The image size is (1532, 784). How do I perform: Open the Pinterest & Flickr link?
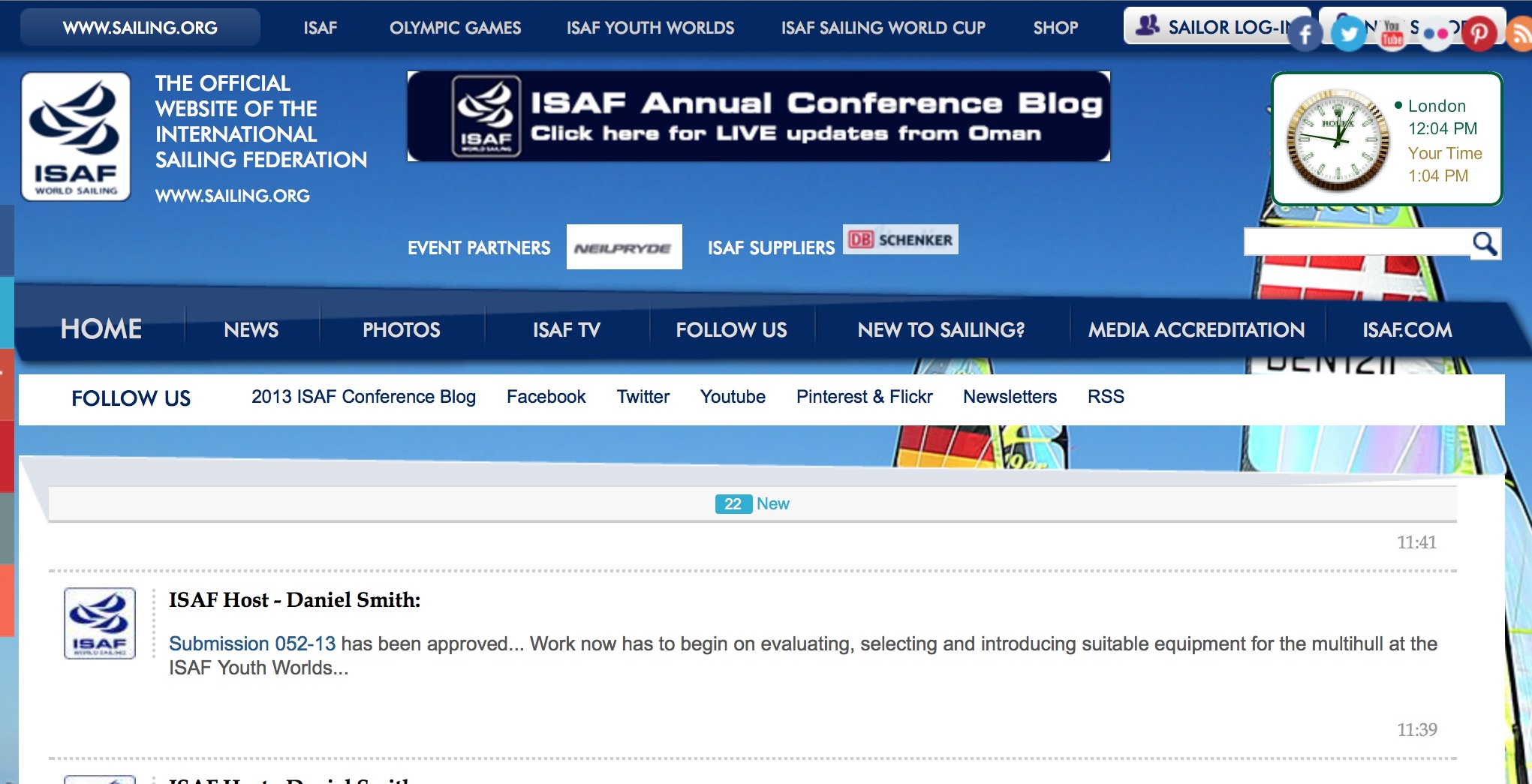click(x=865, y=397)
